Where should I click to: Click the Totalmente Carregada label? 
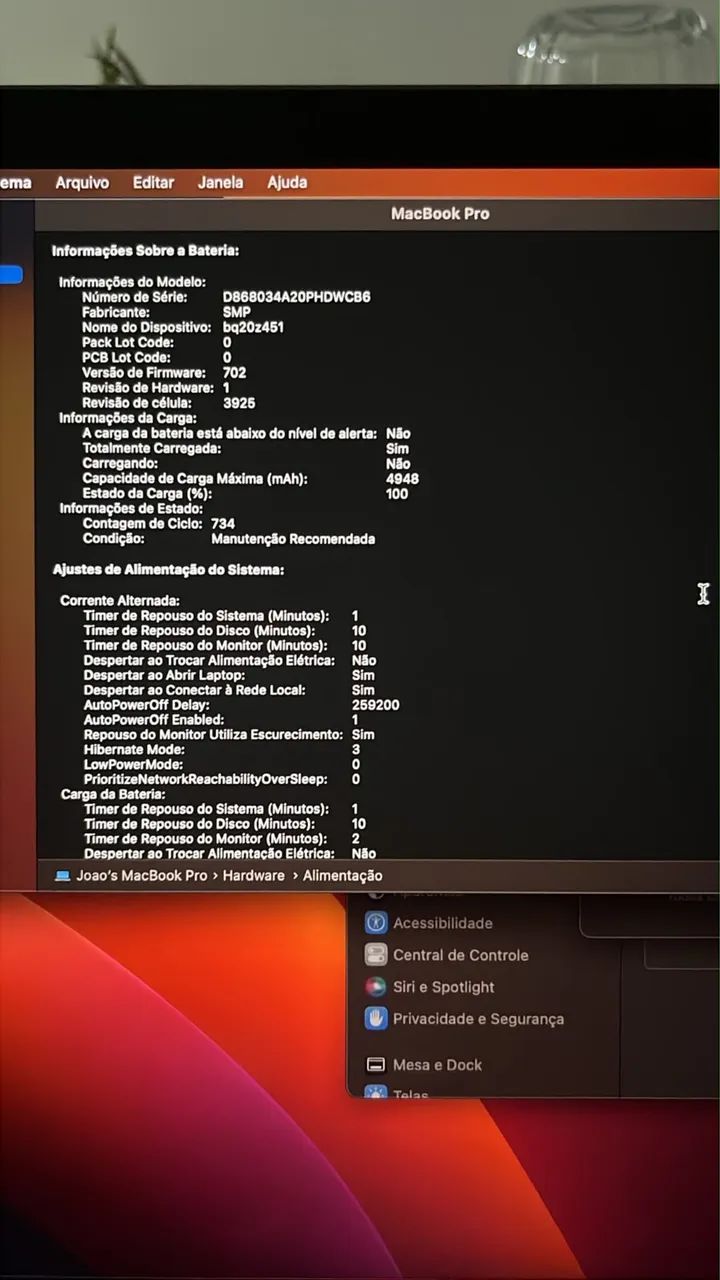click(x=152, y=449)
